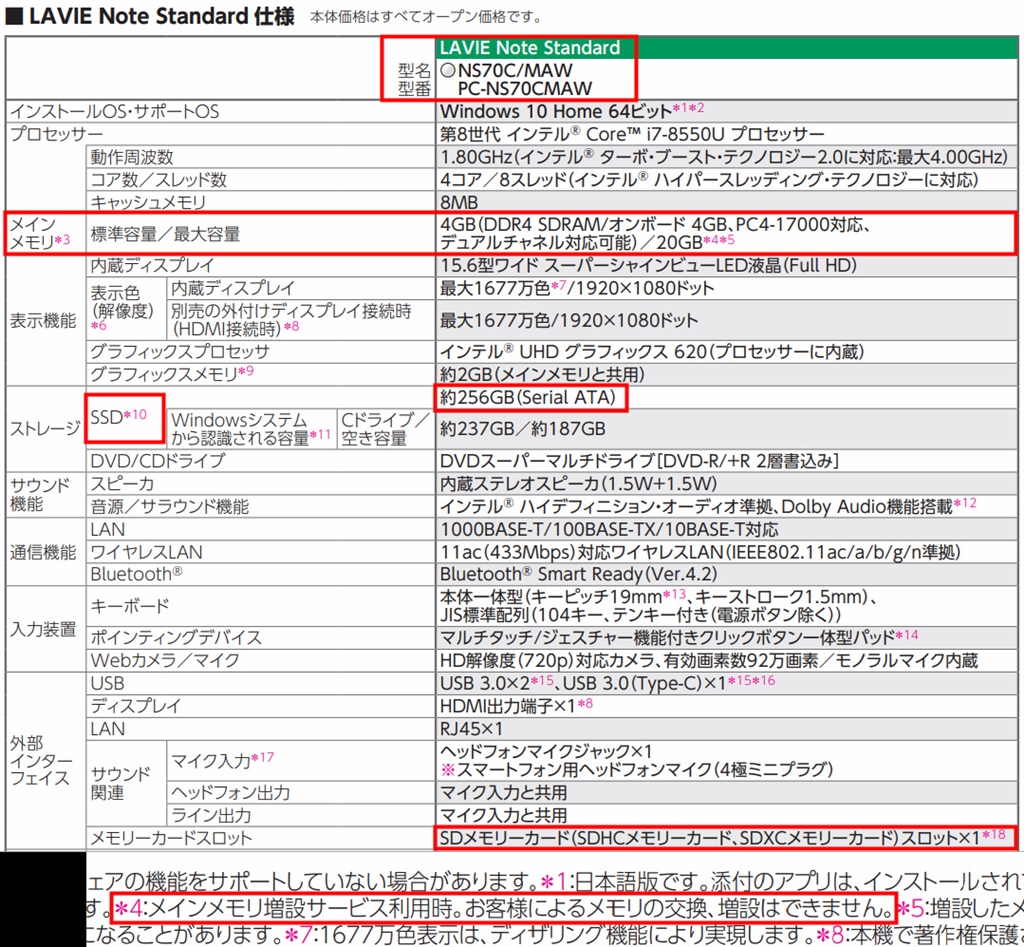Screen dimensions: 1024x947
Task: Click the 'サウンド関連' label
Action: click(120, 783)
